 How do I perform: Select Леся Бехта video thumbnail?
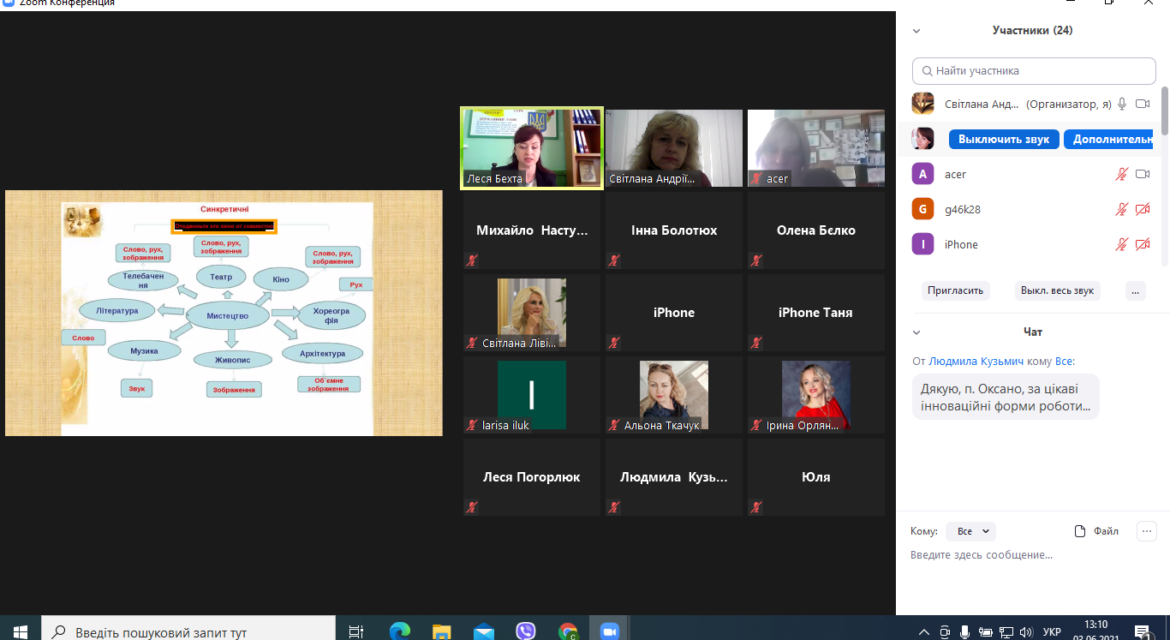[531, 148]
